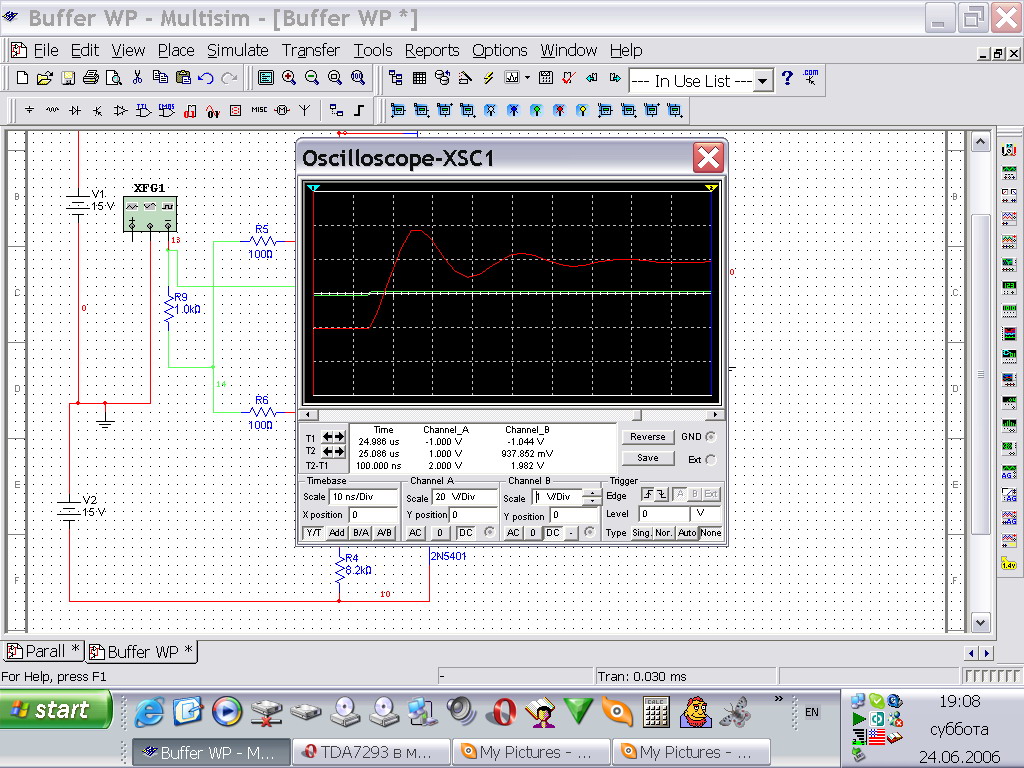The width and height of the screenshot is (1024, 768).
Task: Create a new file via toolbar icon
Action: (22, 78)
